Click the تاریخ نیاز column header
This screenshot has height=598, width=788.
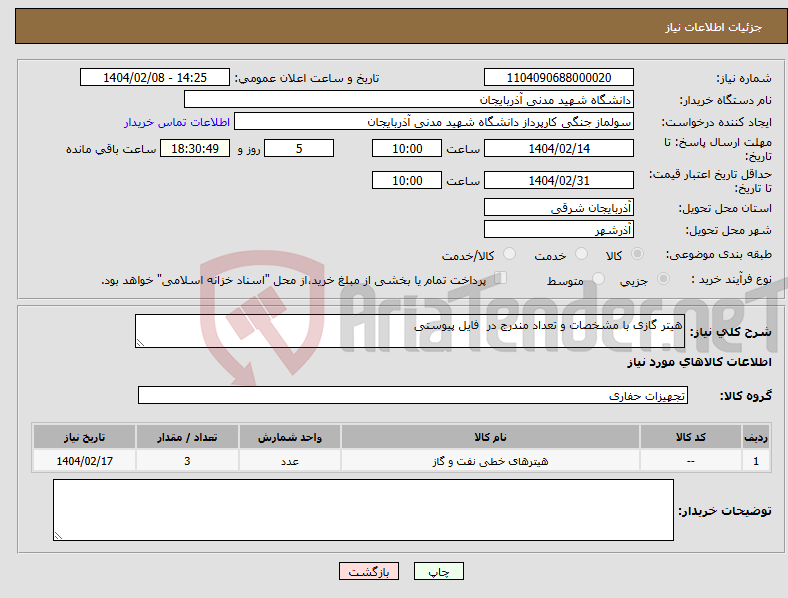(84, 437)
